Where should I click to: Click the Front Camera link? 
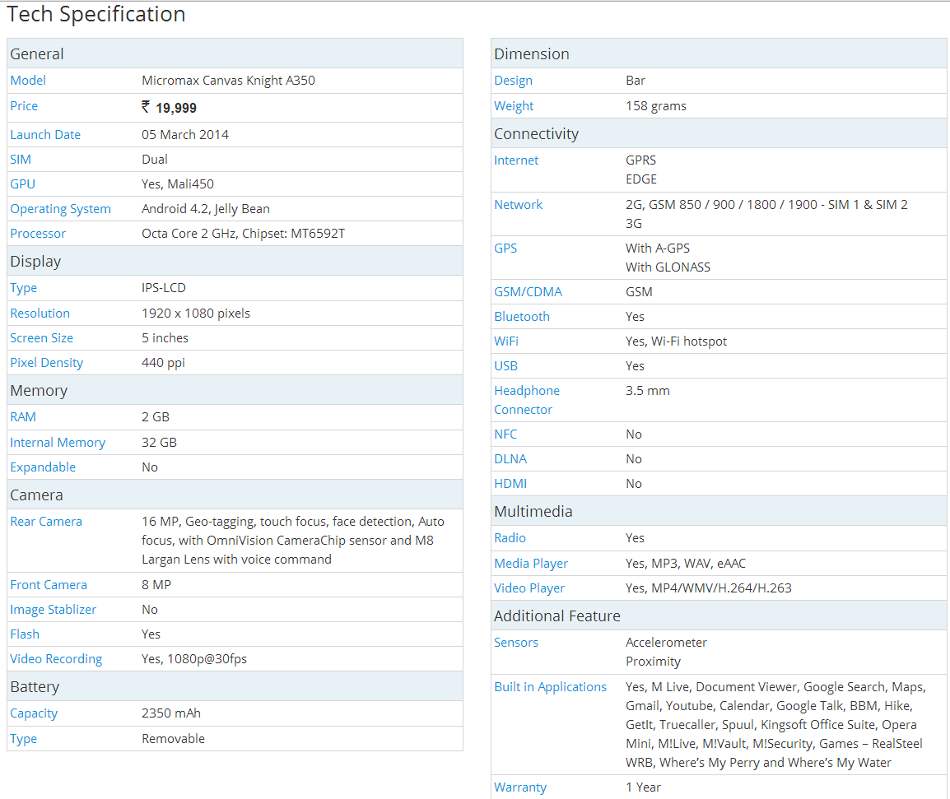click(48, 585)
